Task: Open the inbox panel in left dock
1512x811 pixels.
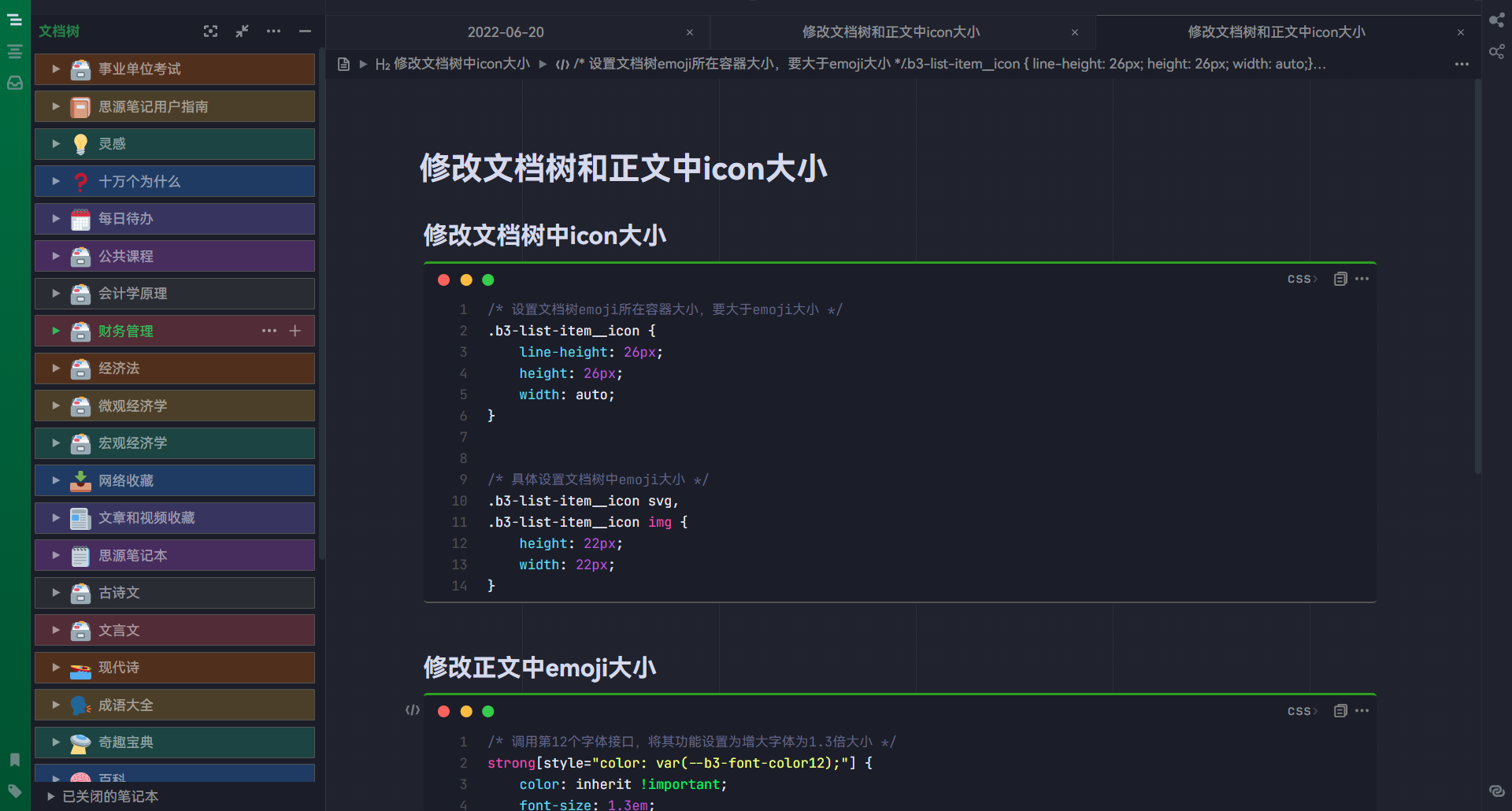Action: [15, 83]
